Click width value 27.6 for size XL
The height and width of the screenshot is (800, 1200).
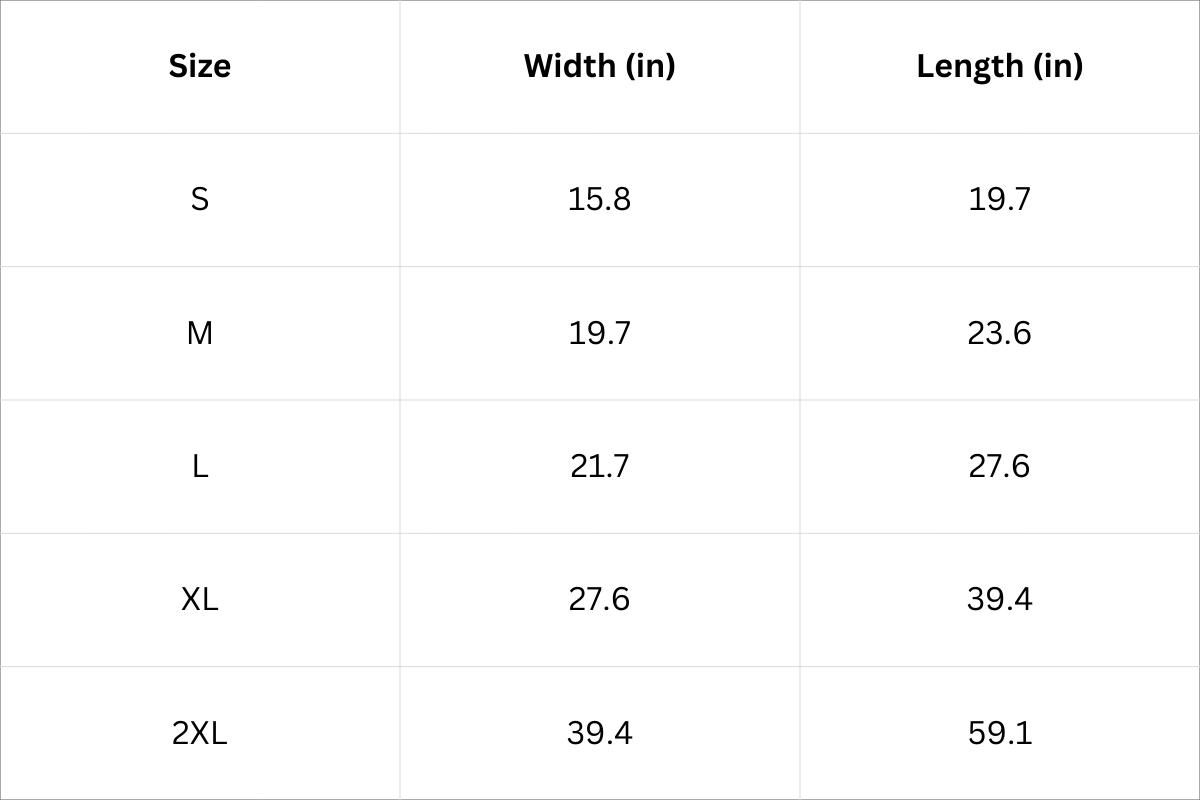599,599
